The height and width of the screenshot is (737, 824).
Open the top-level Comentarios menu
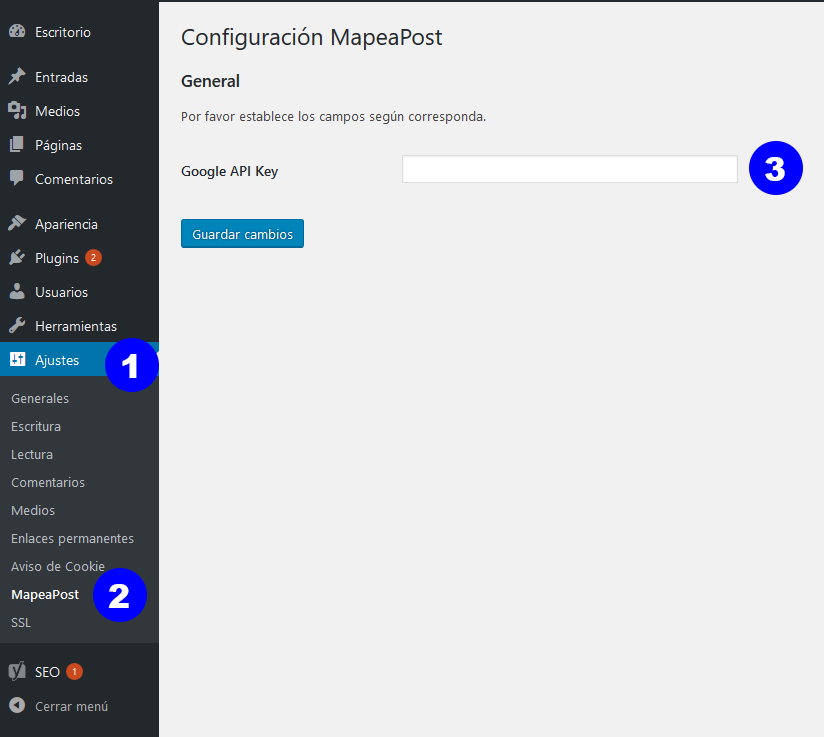pos(79,179)
